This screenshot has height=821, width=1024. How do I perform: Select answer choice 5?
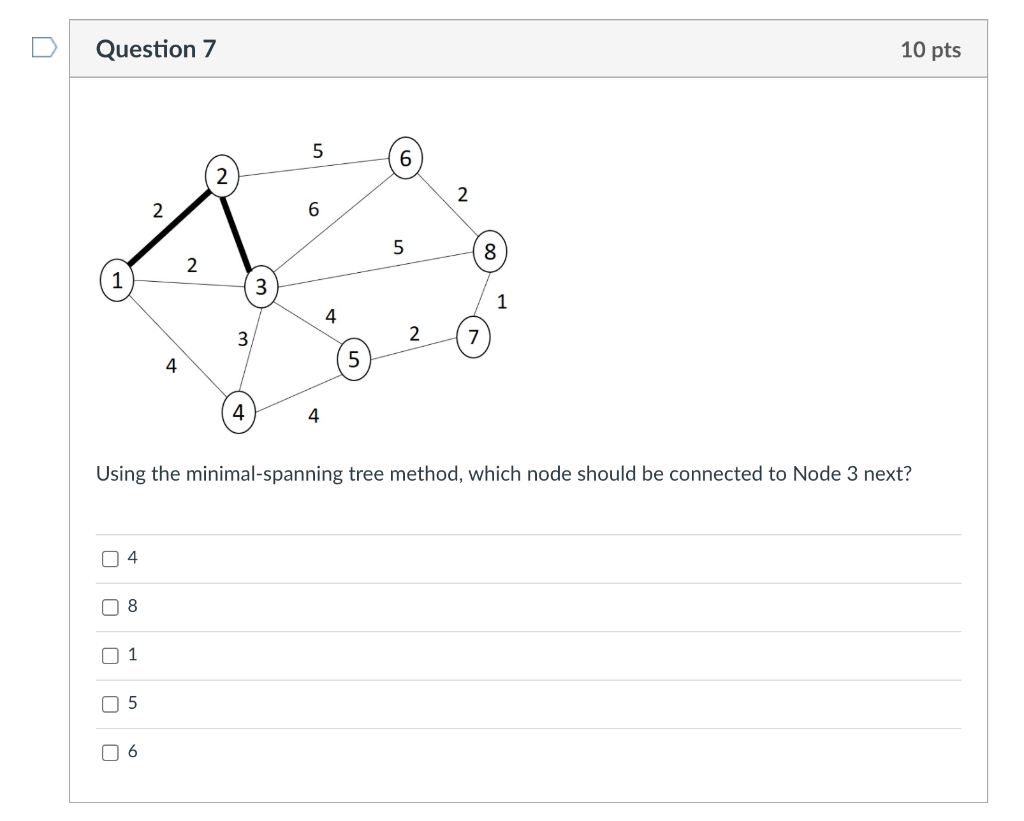coord(110,704)
